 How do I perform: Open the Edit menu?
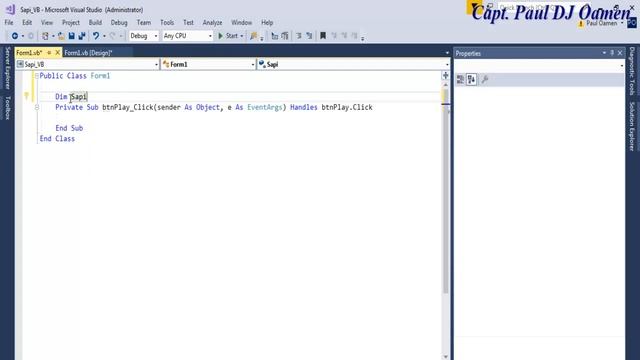(27, 22)
